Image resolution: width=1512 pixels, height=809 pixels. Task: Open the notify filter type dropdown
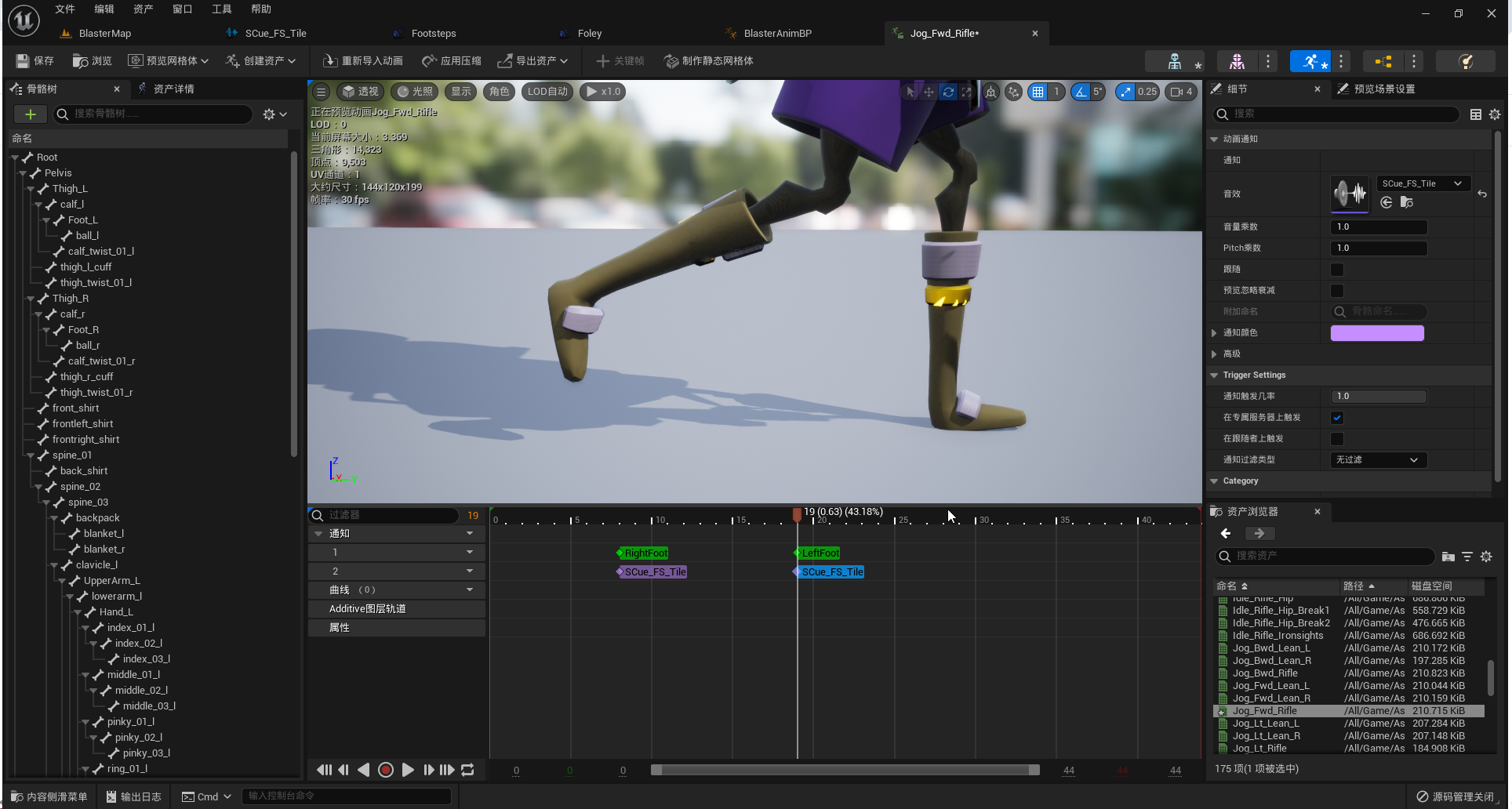(x=1379, y=460)
